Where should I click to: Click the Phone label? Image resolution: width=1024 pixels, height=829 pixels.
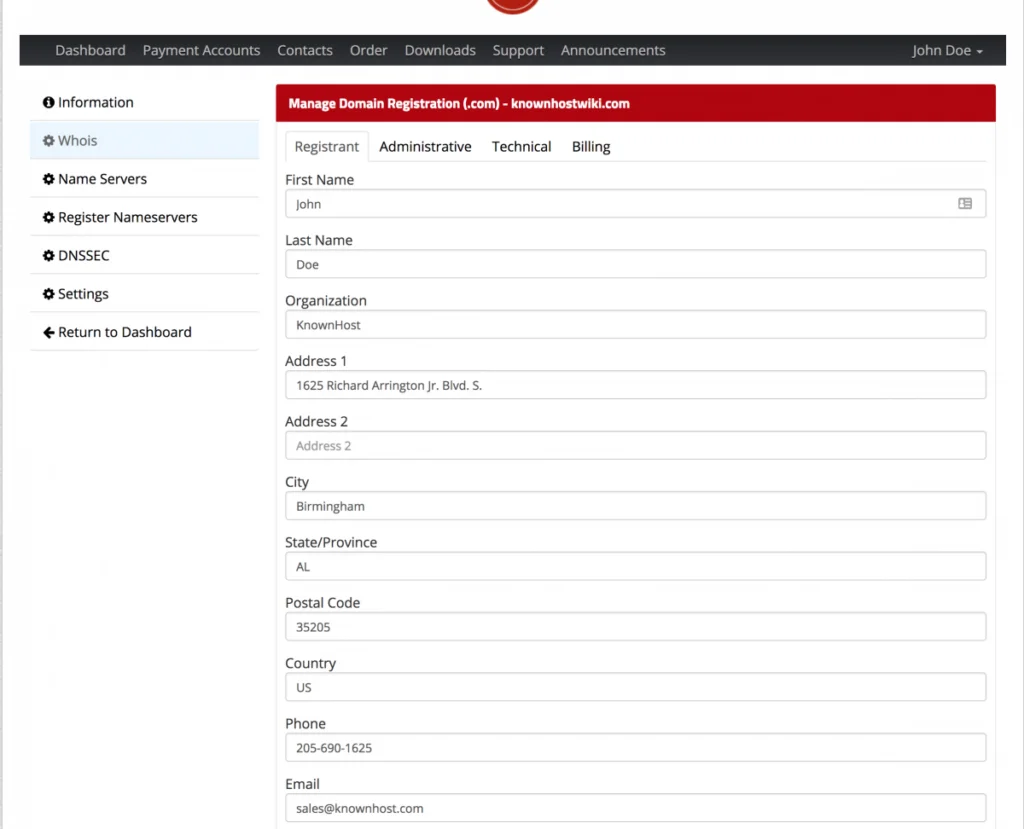click(305, 724)
